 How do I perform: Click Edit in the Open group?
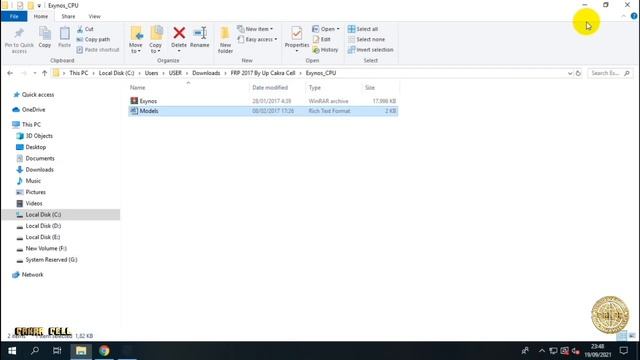(x=322, y=39)
